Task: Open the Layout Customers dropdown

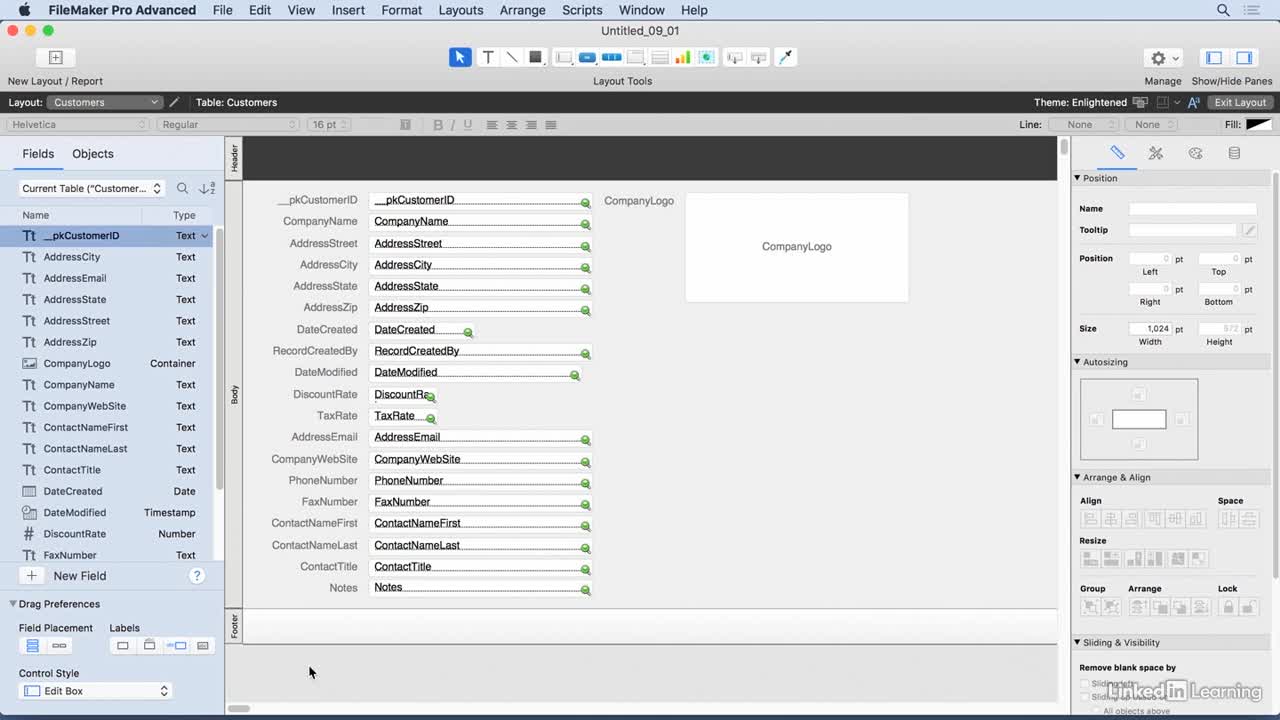Action: click(x=104, y=102)
